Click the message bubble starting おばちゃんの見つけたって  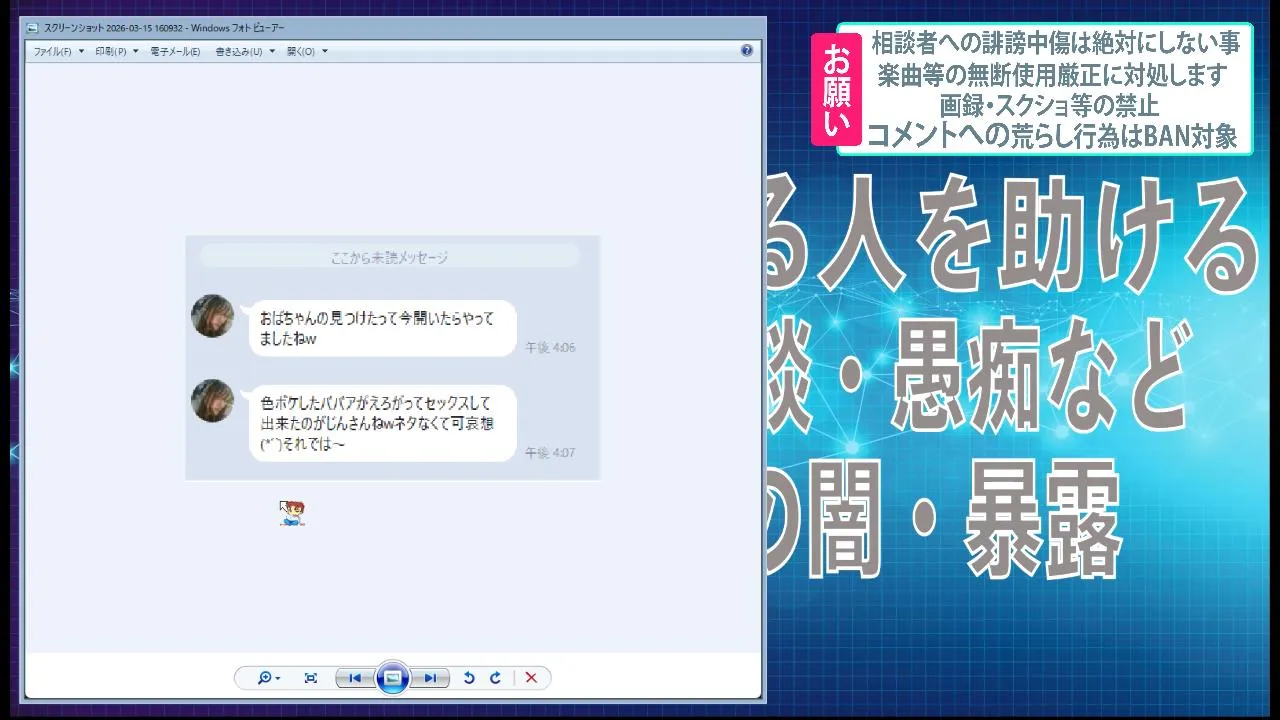[382, 328]
